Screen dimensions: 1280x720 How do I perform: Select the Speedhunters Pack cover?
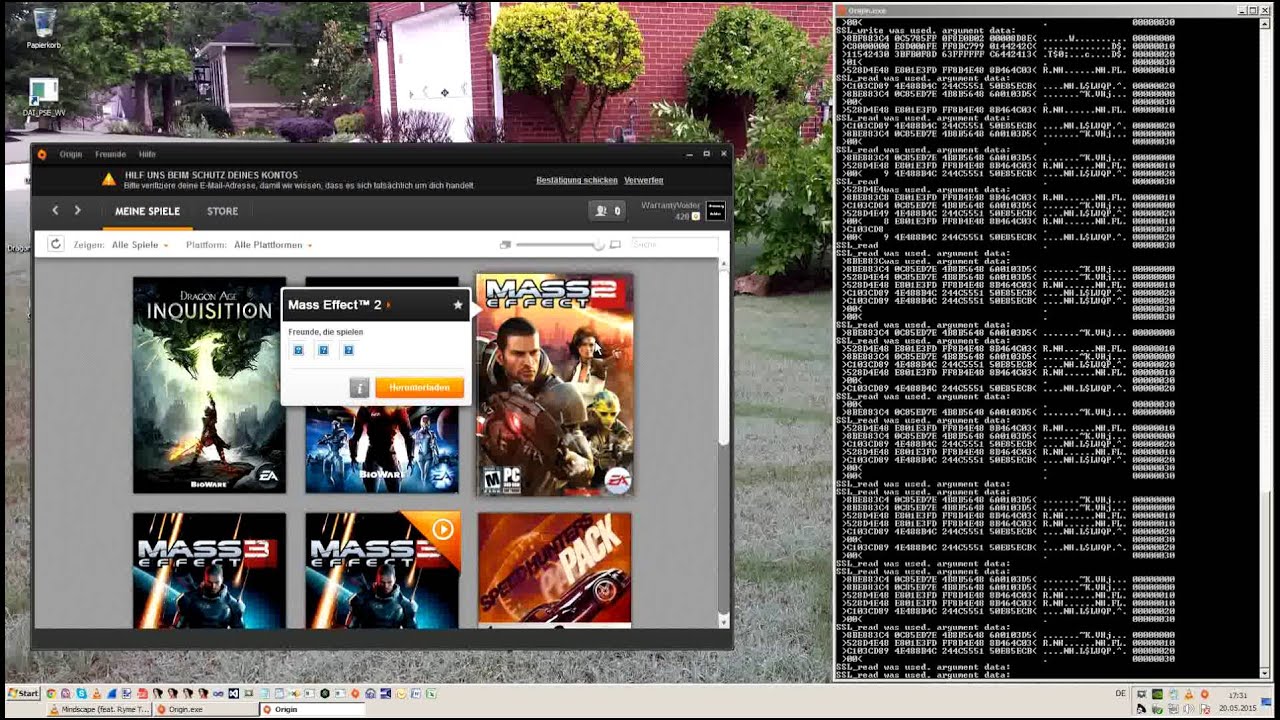pos(555,571)
